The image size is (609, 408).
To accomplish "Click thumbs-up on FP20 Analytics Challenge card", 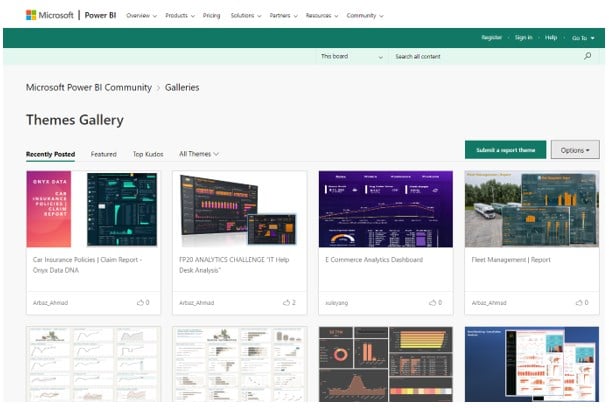I will pyautogui.click(x=287, y=302).
